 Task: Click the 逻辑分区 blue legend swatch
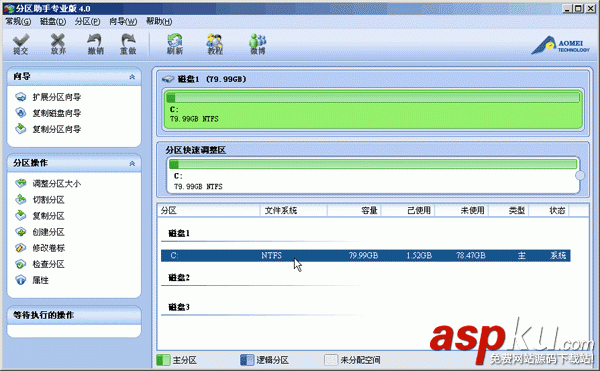247,360
